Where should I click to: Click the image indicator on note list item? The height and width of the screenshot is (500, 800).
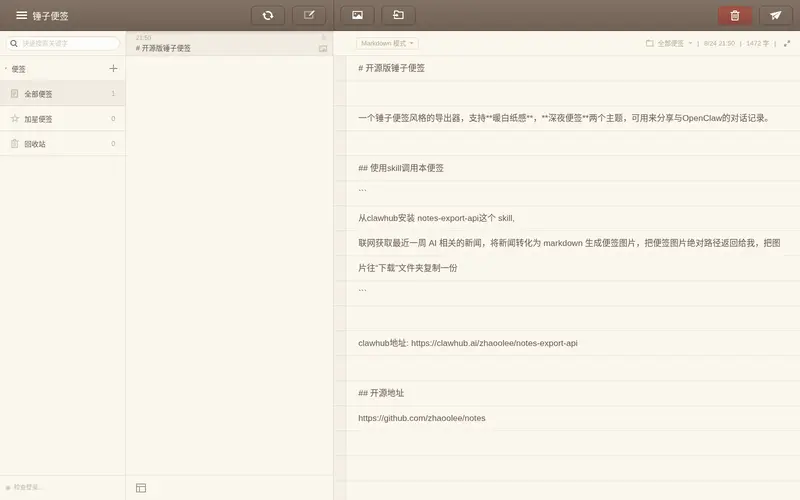(x=323, y=49)
